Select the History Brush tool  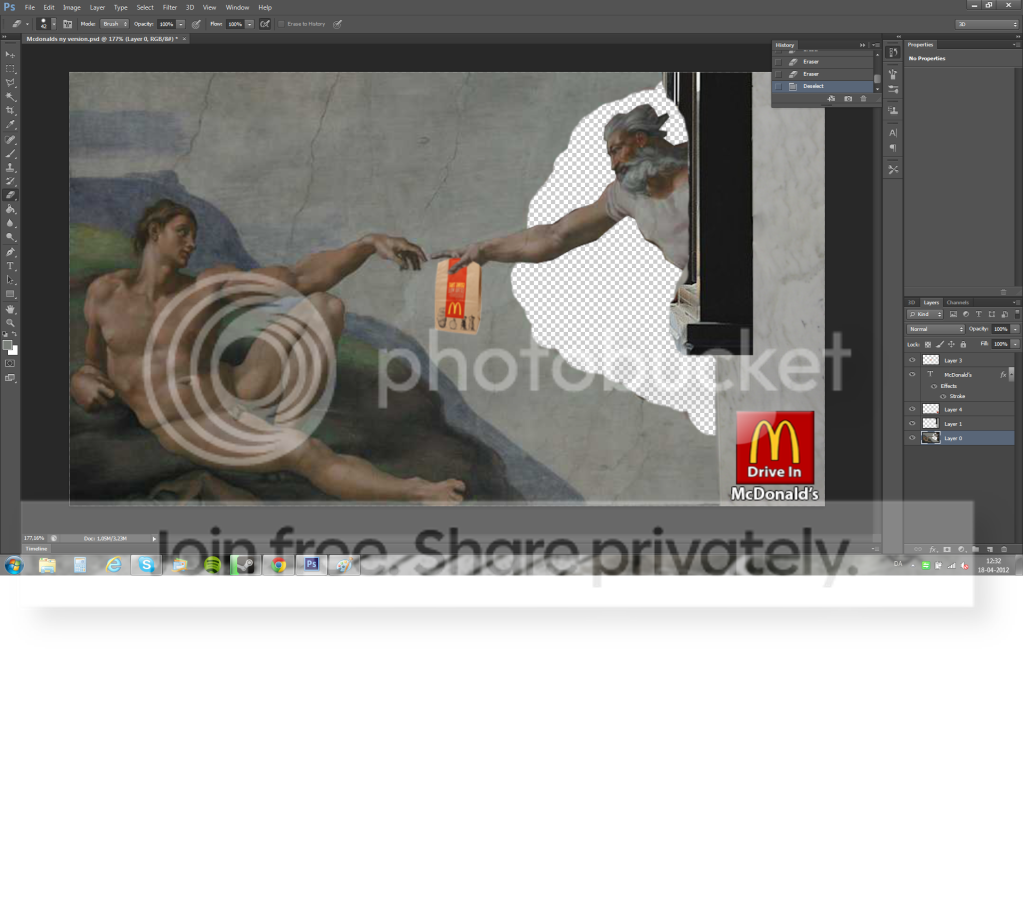(x=10, y=181)
